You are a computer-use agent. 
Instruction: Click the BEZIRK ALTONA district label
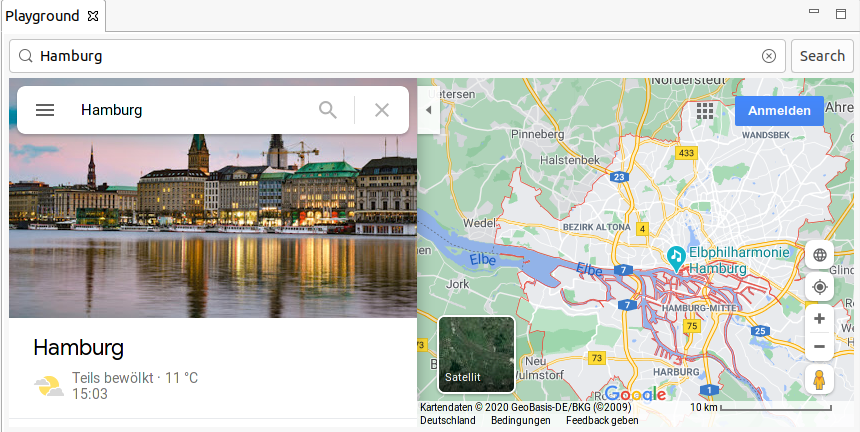click(597, 226)
